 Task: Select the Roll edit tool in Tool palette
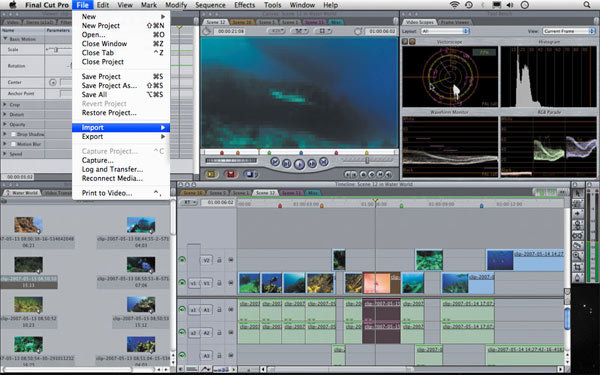click(577, 225)
